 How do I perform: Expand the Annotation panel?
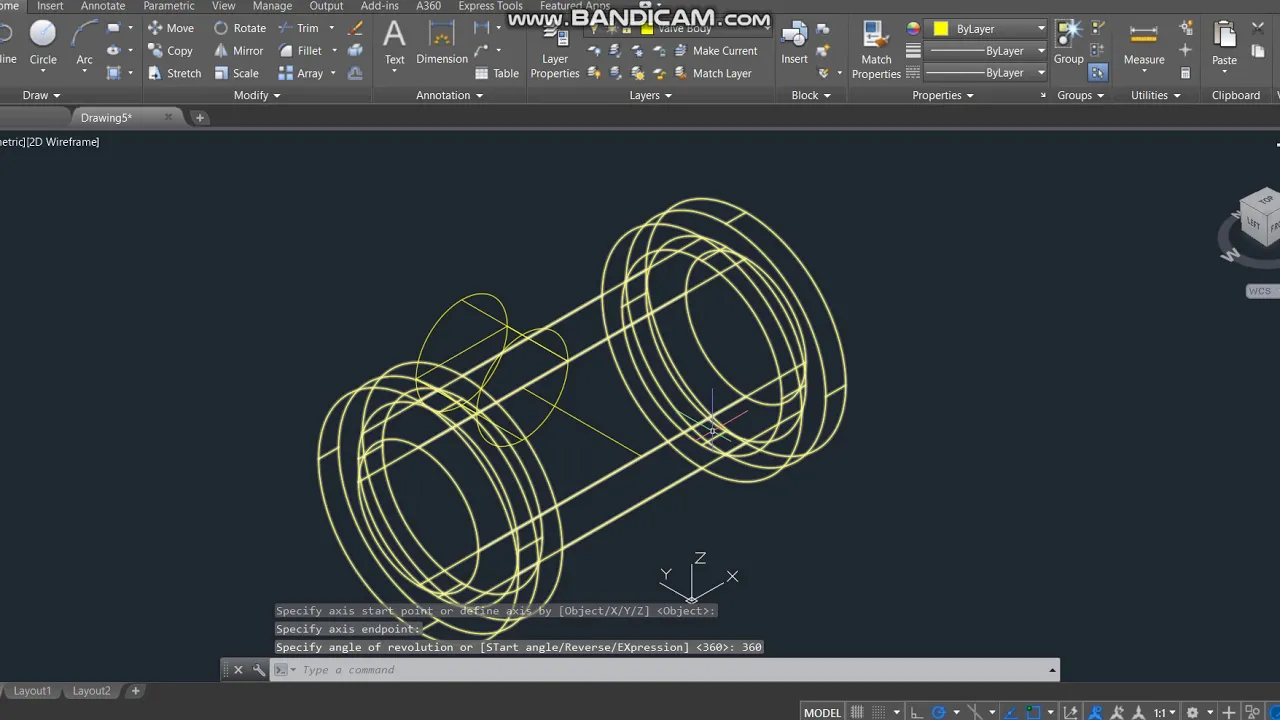pos(449,95)
